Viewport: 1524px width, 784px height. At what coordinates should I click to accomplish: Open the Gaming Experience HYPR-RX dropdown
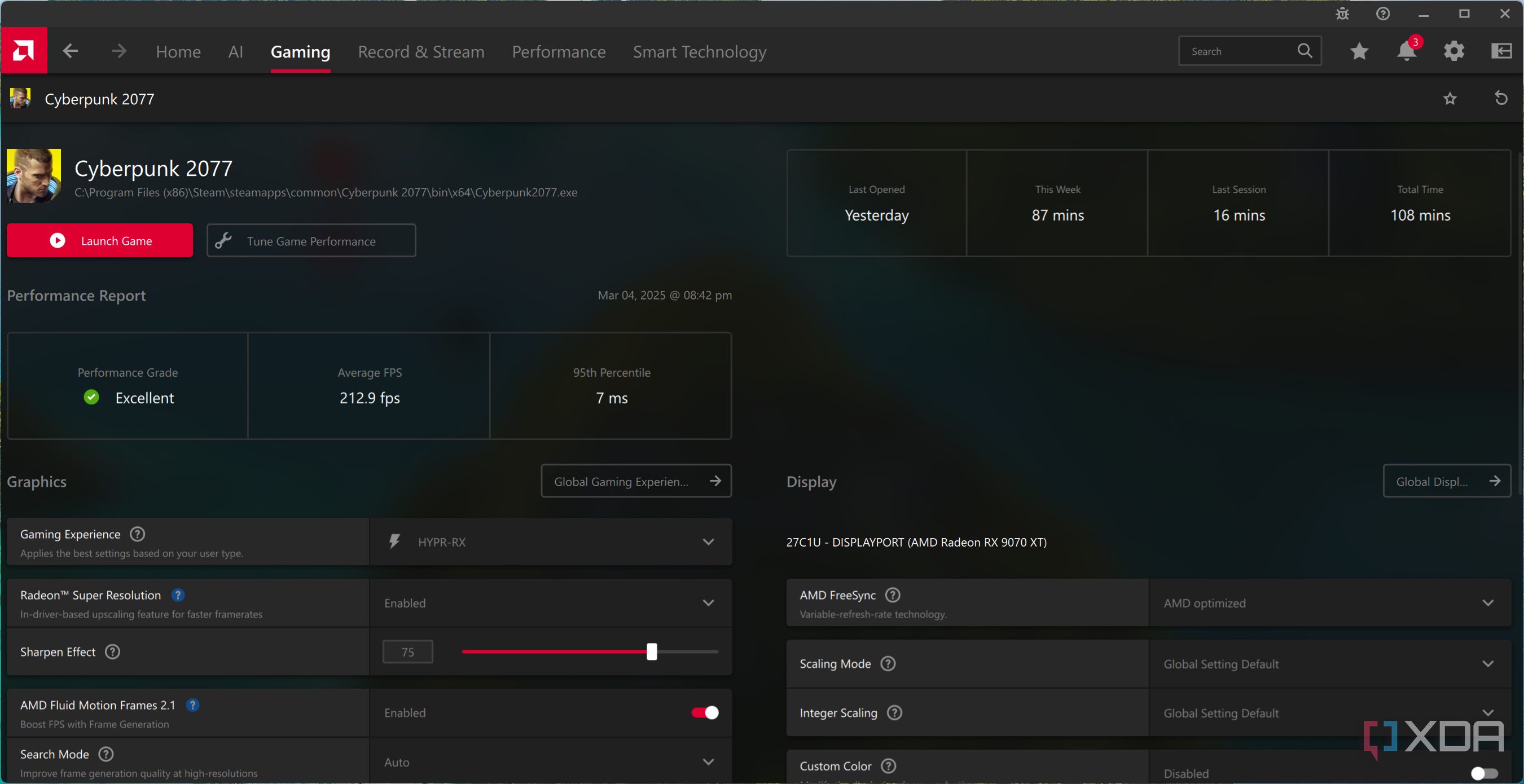[550, 541]
